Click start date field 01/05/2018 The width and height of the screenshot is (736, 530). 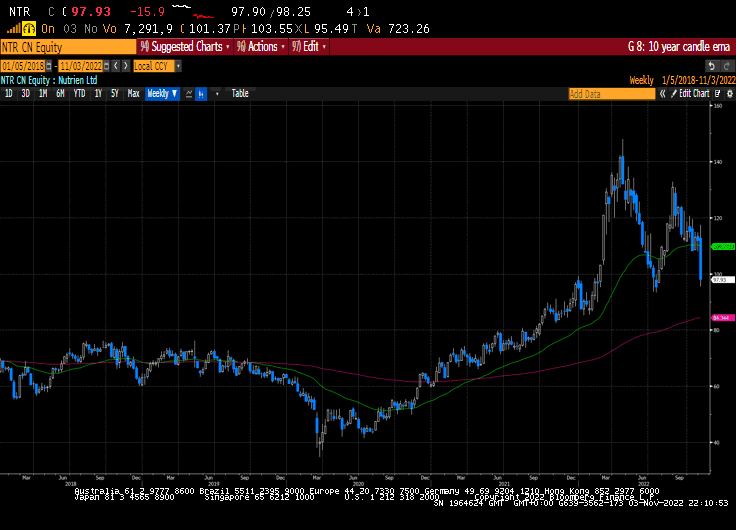[23, 66]
